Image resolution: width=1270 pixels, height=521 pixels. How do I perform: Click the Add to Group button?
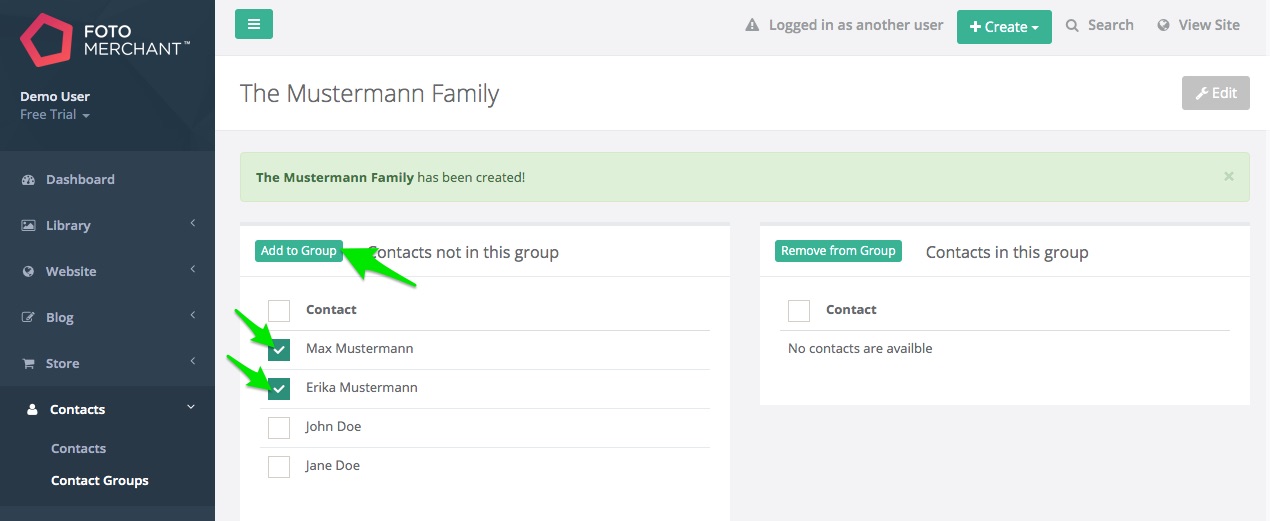pyautogui.click(x=299, y=251)
